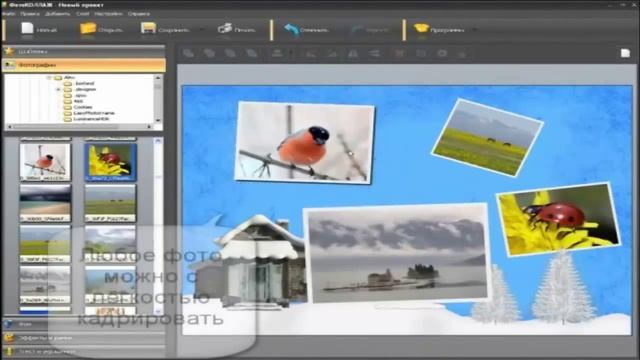Image resolution: width=640 pixels, height=360 pixels.
Task: Click the Печать button label
Action: click(245, 30)
